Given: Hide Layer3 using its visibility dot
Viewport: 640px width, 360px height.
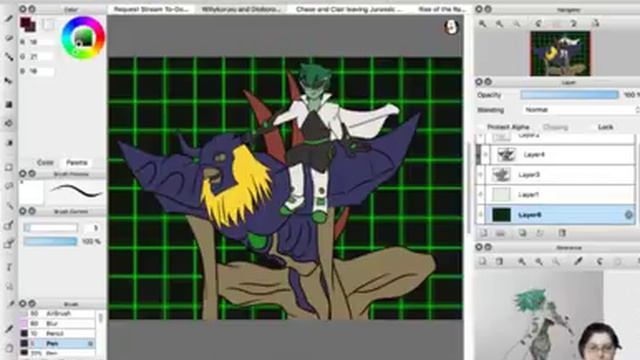Looking at the screenshot, I should click(x=480, y=175).
